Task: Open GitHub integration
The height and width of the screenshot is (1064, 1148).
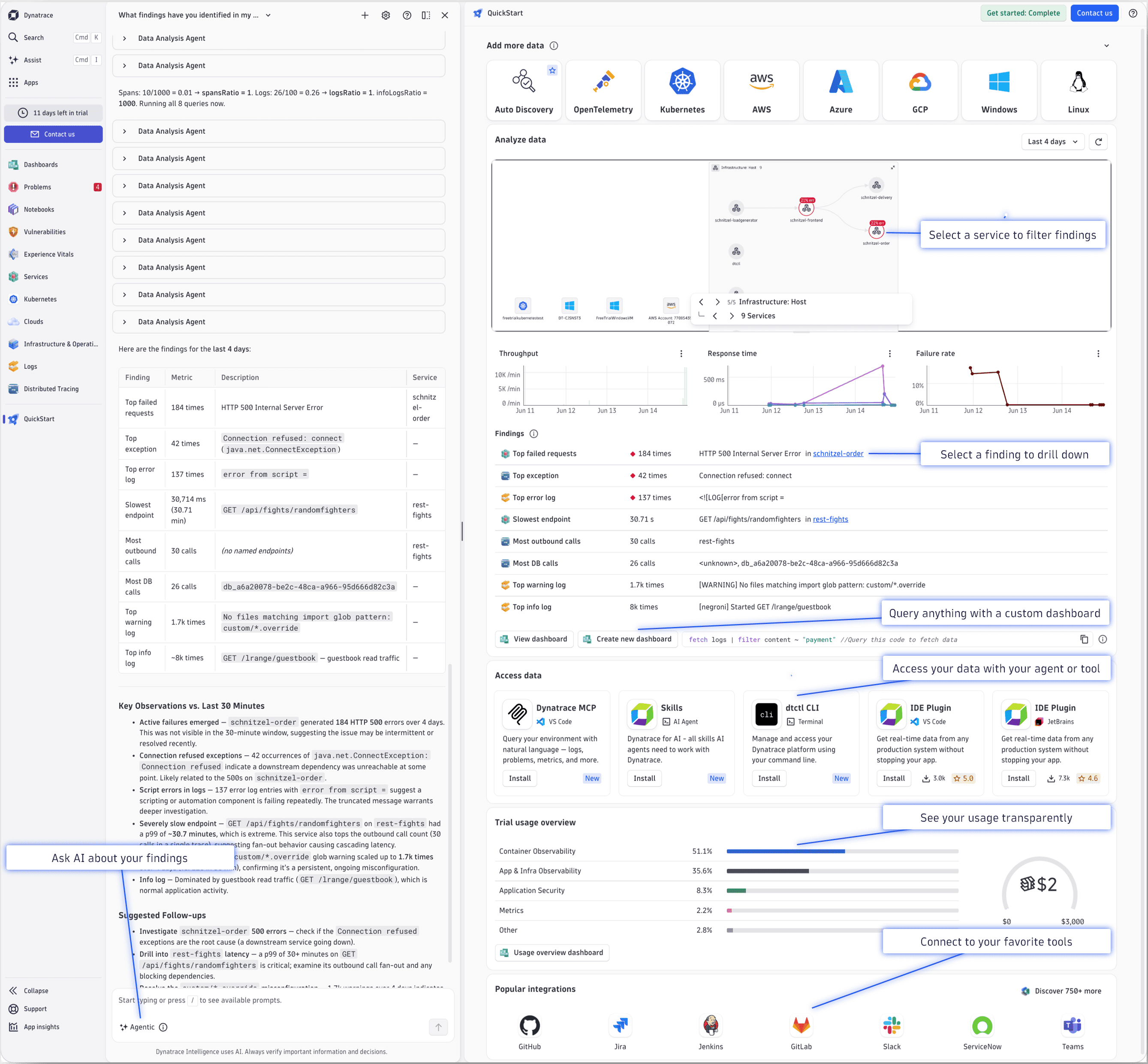Action: tap(529, 1032)
